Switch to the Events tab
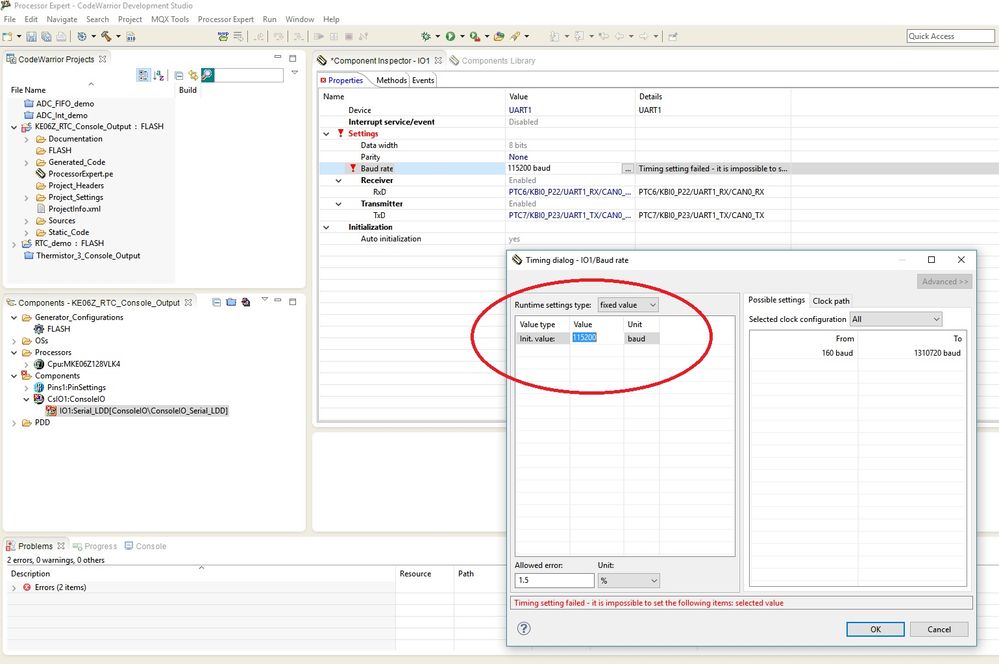This screenshot has width=999, height=664. click(x=423, y=80)
